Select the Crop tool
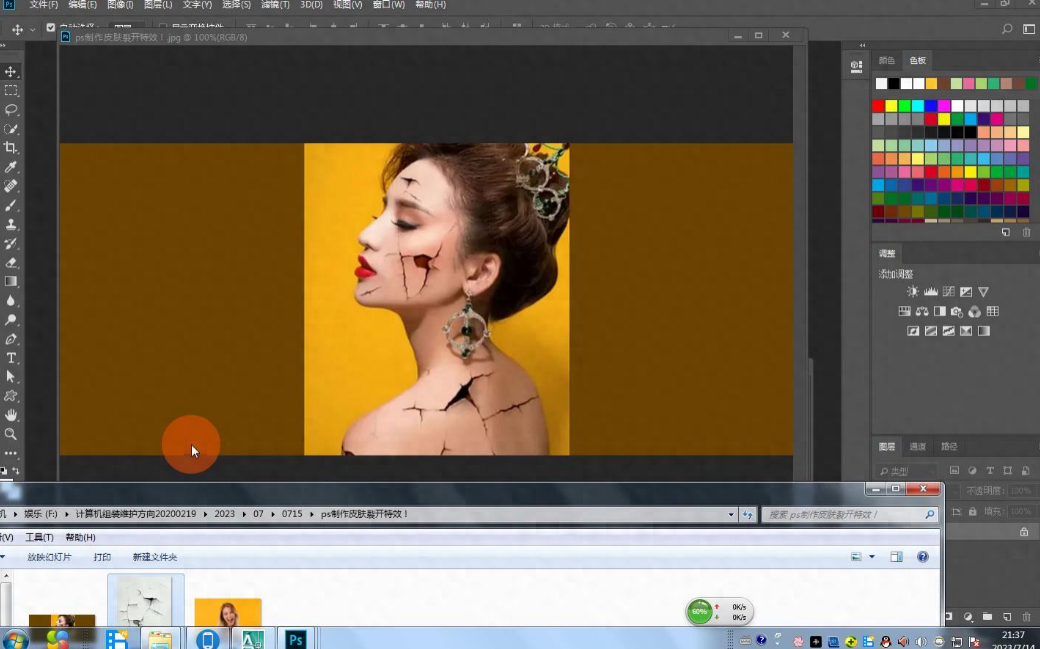 (11, 148)
